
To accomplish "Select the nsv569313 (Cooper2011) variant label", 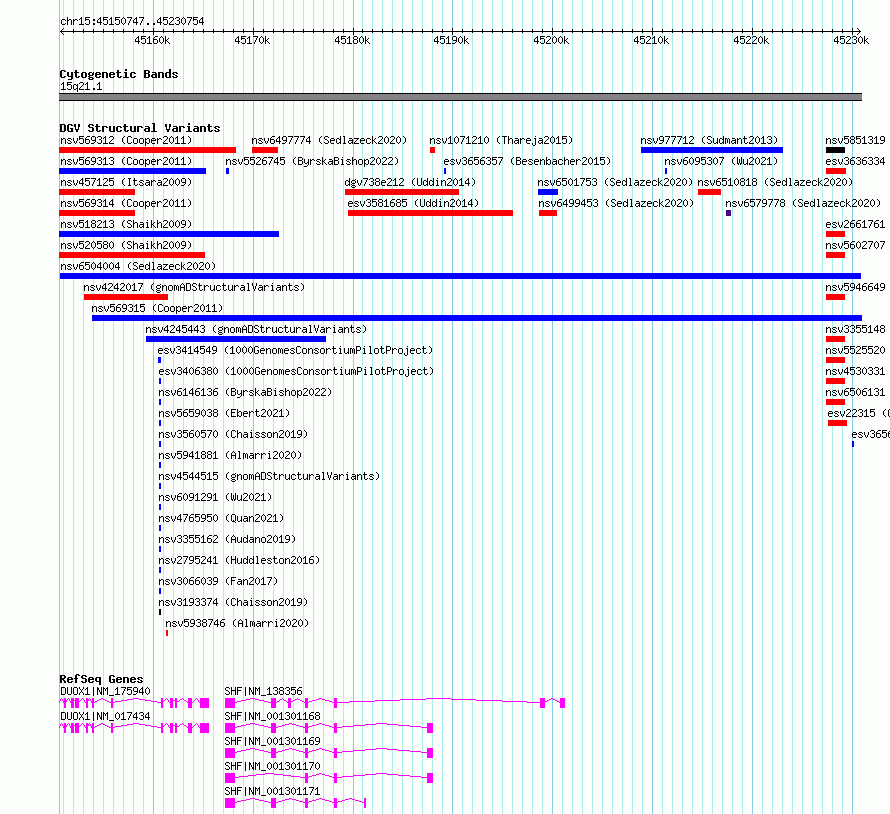I will 126,161.
